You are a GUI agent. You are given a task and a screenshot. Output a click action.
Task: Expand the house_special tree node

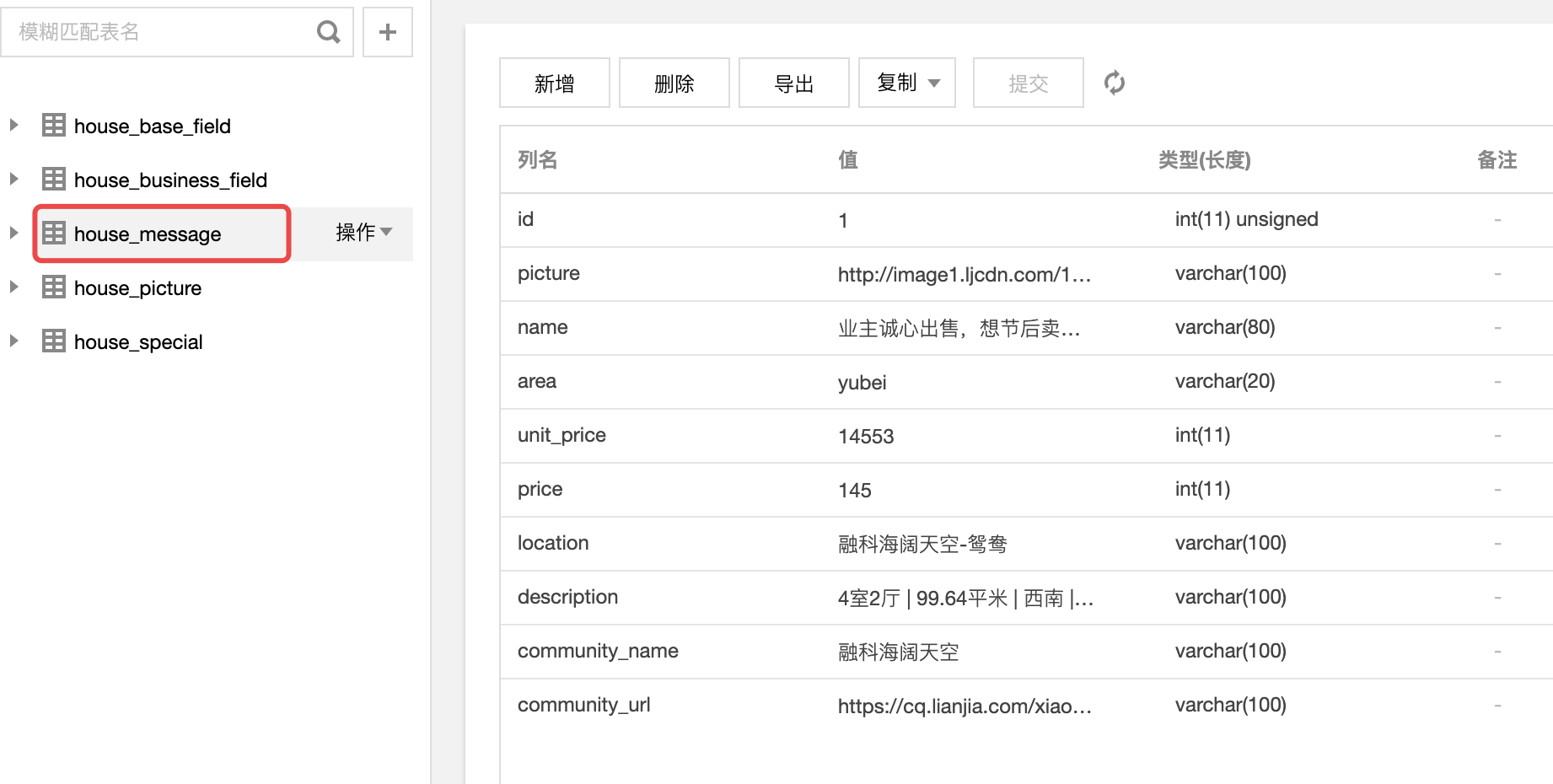[13, 341]
